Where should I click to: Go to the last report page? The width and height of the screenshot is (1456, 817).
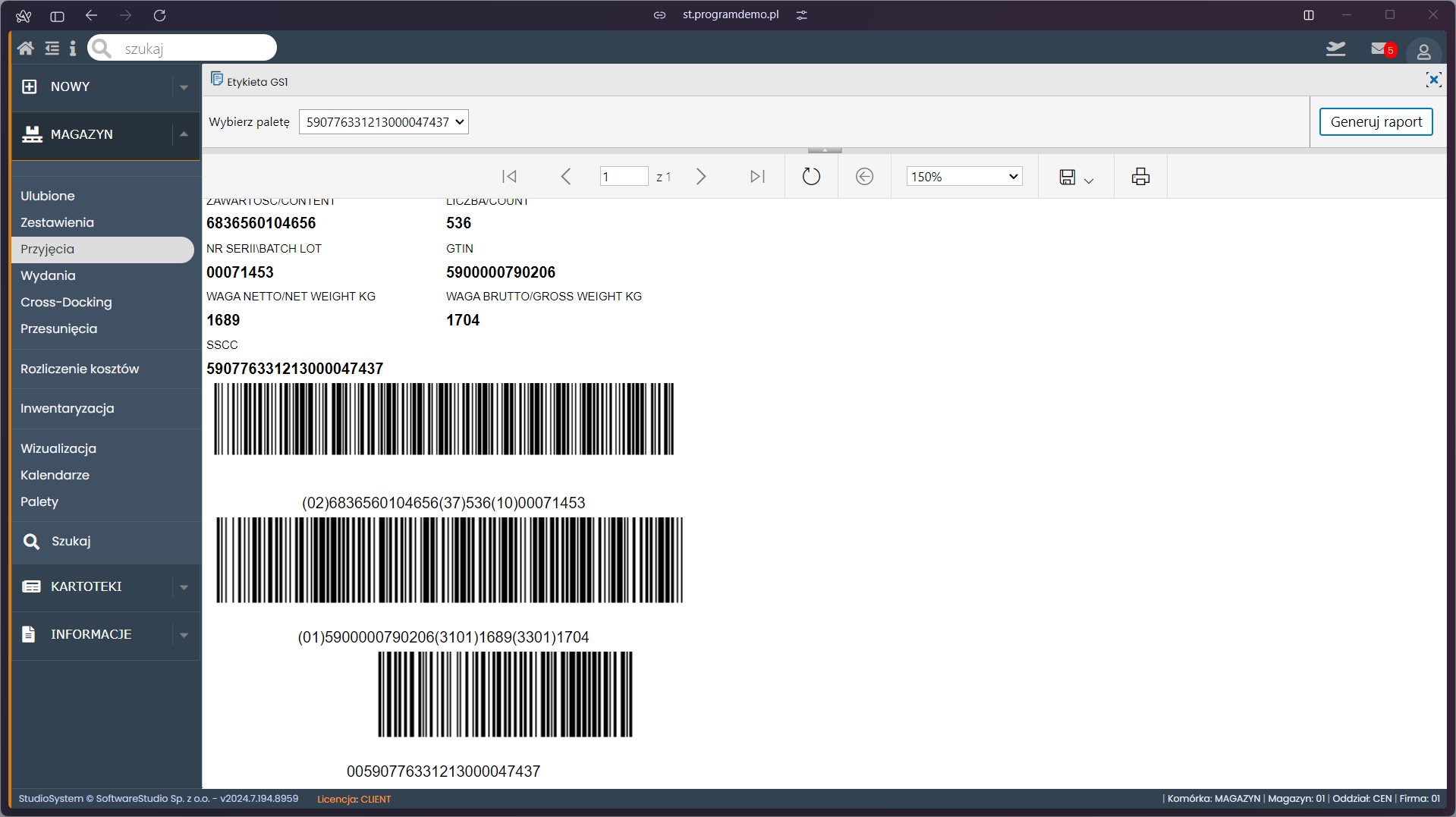[x=757, y=177]
